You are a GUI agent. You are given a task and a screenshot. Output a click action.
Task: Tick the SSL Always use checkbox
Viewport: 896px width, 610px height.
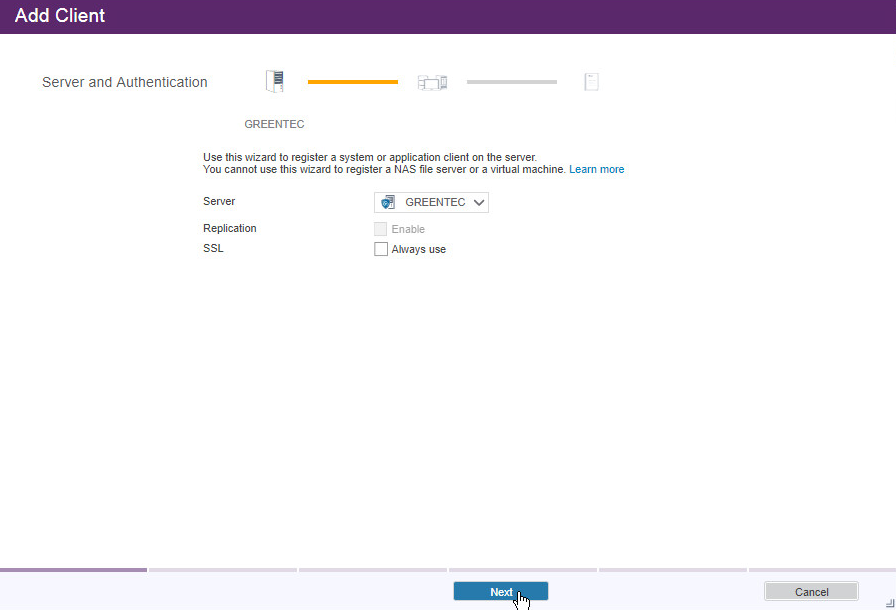pyautogui.click(x=381, y=249)
